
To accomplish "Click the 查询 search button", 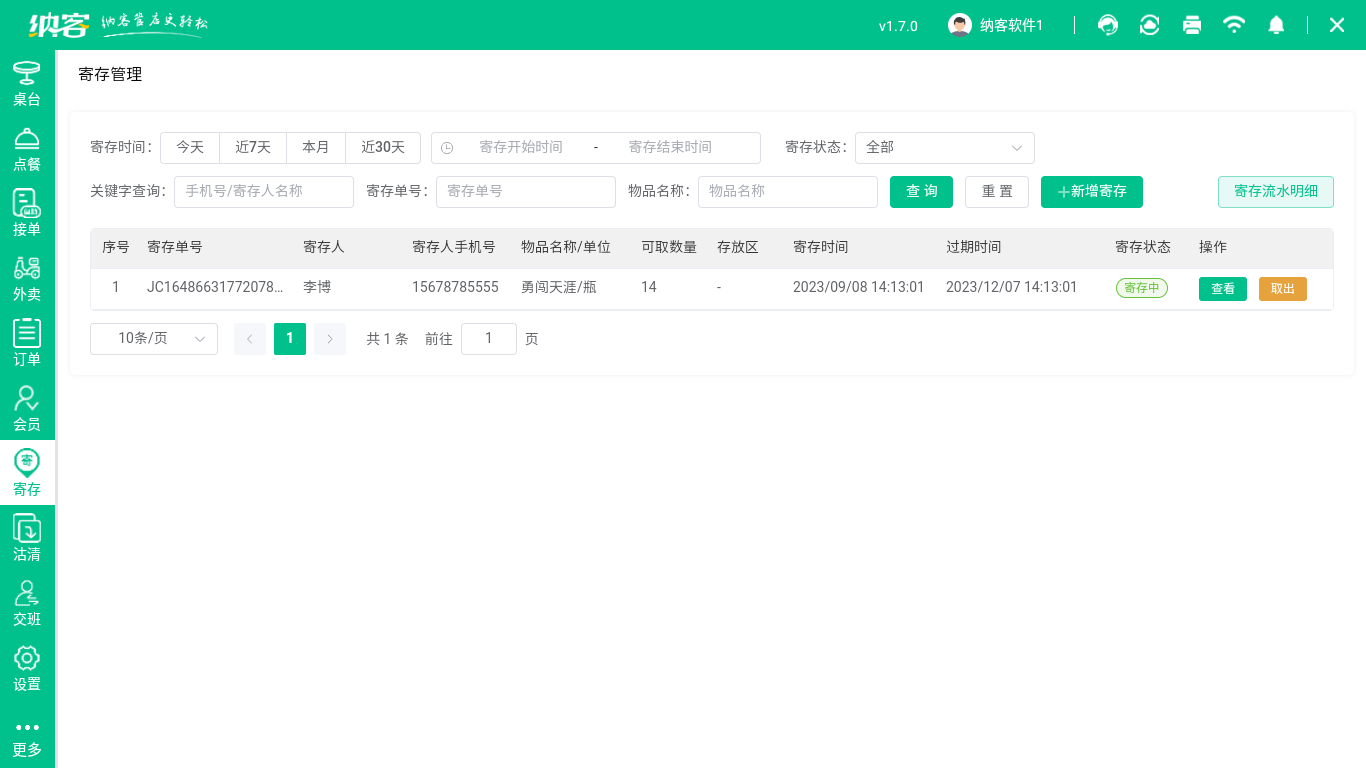I will coord(921,191).
